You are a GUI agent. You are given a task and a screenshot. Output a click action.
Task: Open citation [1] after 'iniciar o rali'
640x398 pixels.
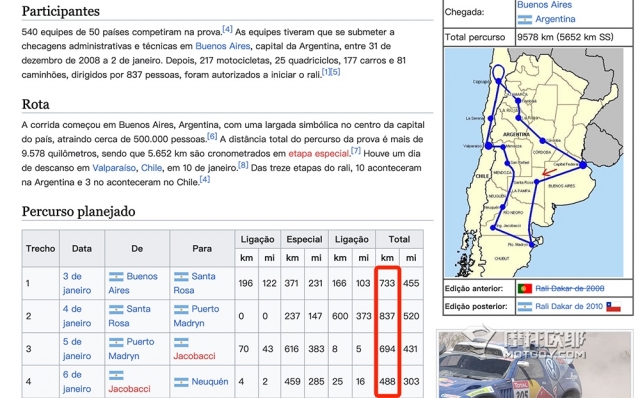(326, 72)
